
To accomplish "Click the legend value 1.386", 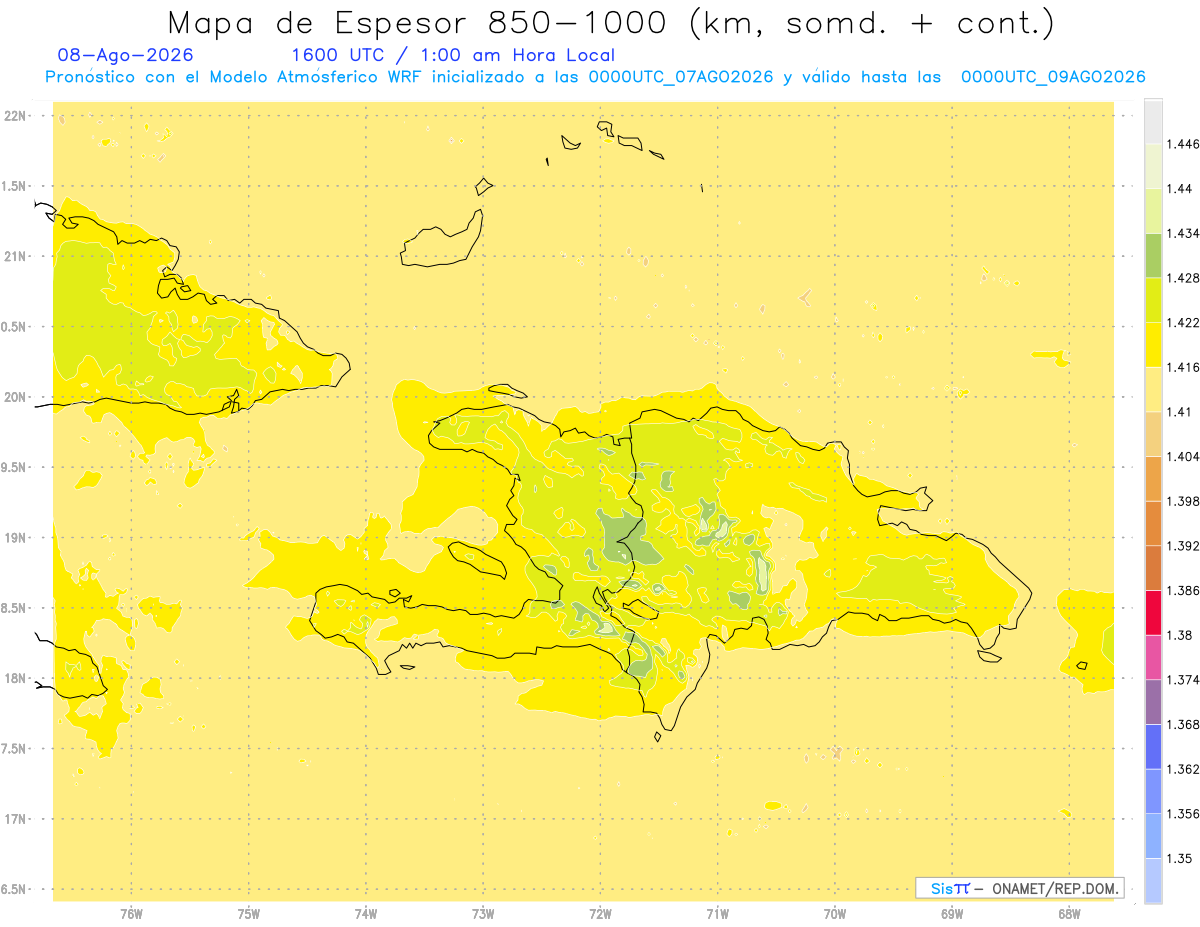I will coord(1185,590).
